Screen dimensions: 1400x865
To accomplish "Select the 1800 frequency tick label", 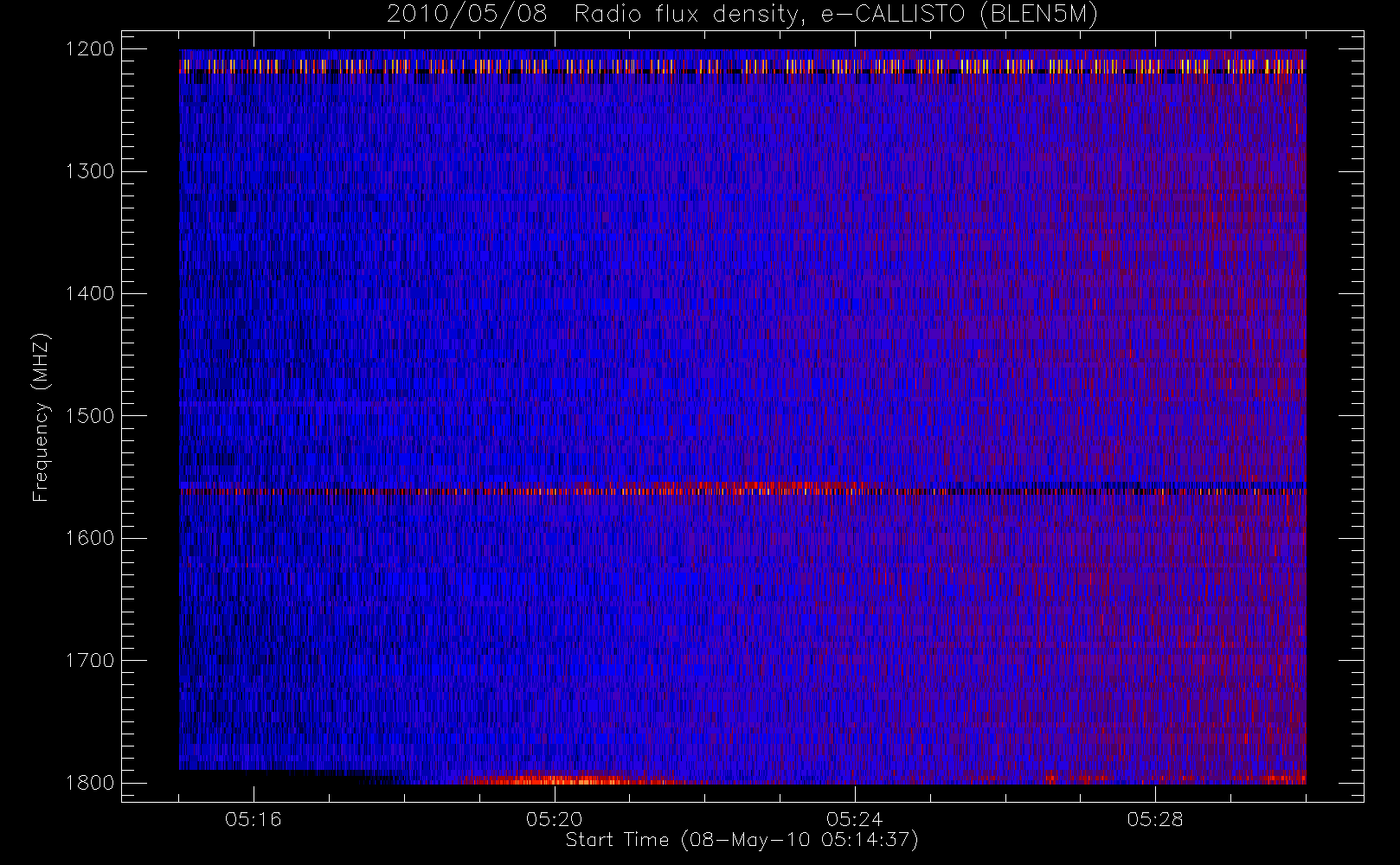I will click(90, 783).
